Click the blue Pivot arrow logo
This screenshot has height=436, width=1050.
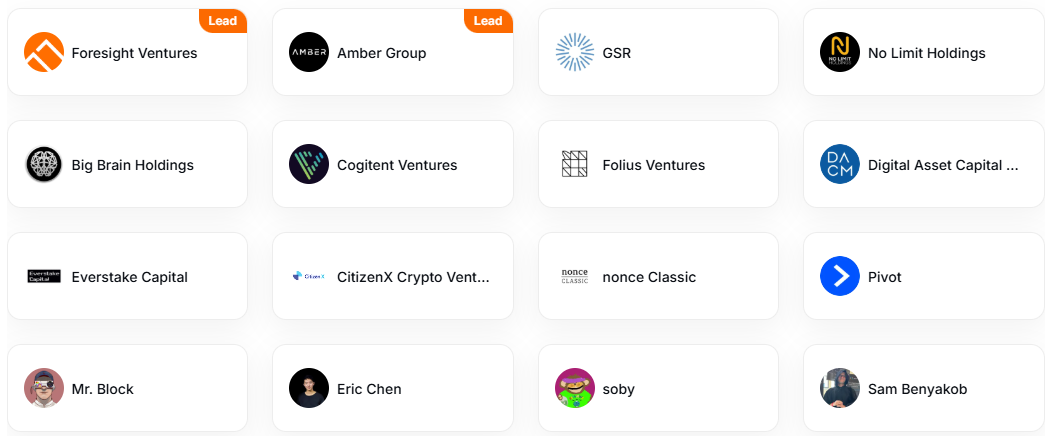coord(840,276)
